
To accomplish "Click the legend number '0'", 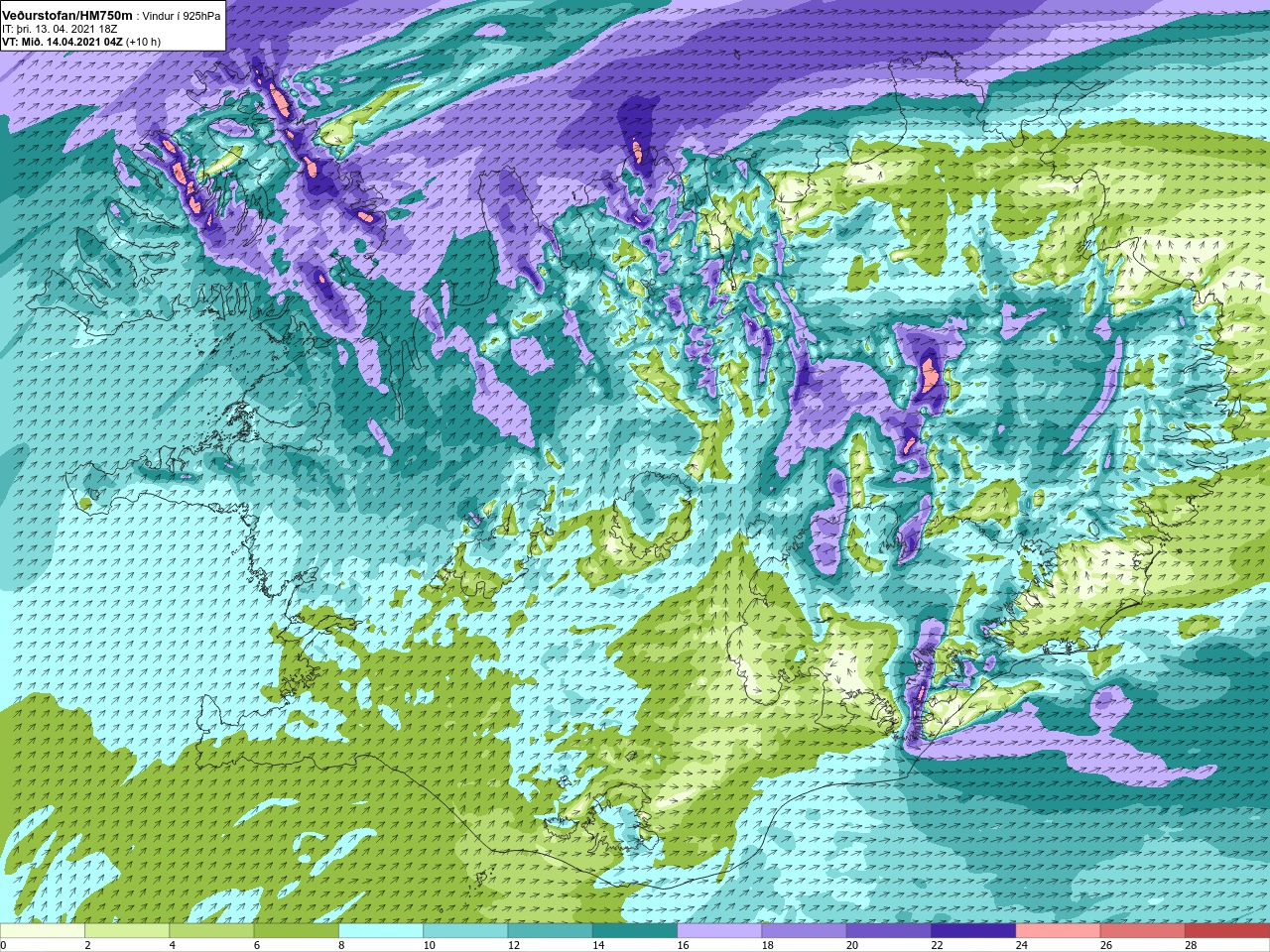I will 4,945.
